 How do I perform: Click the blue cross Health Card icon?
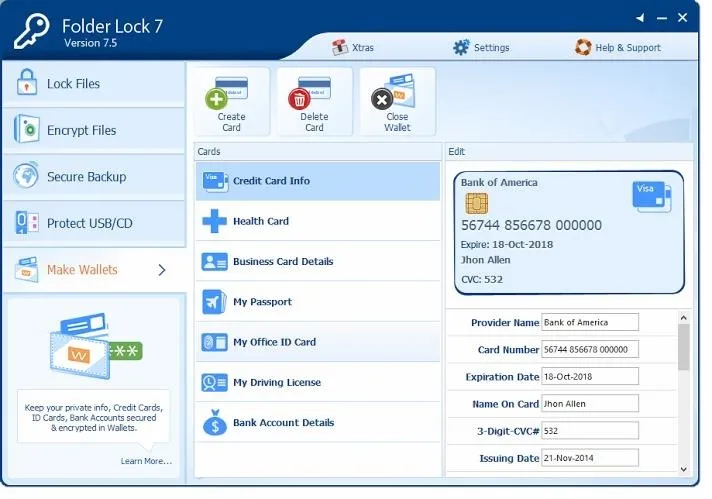(214, 221)
